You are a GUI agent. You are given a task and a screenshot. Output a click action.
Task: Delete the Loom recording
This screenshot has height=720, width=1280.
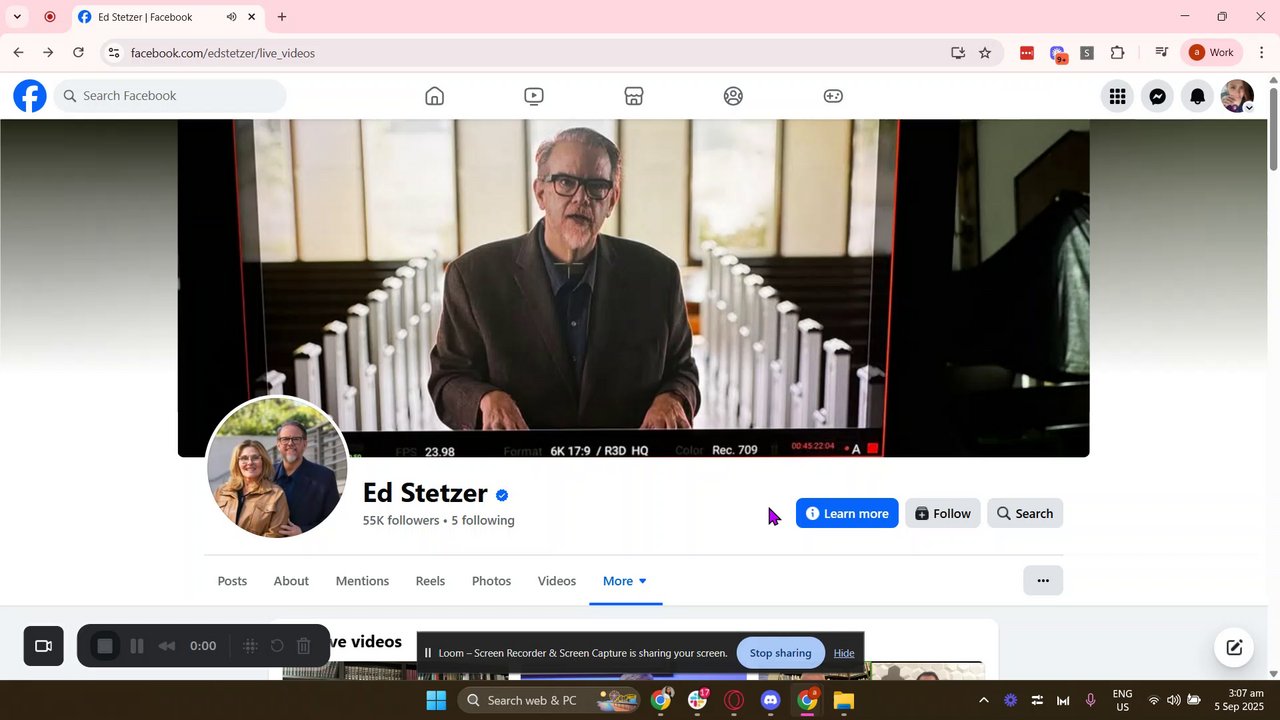point(304,646)
